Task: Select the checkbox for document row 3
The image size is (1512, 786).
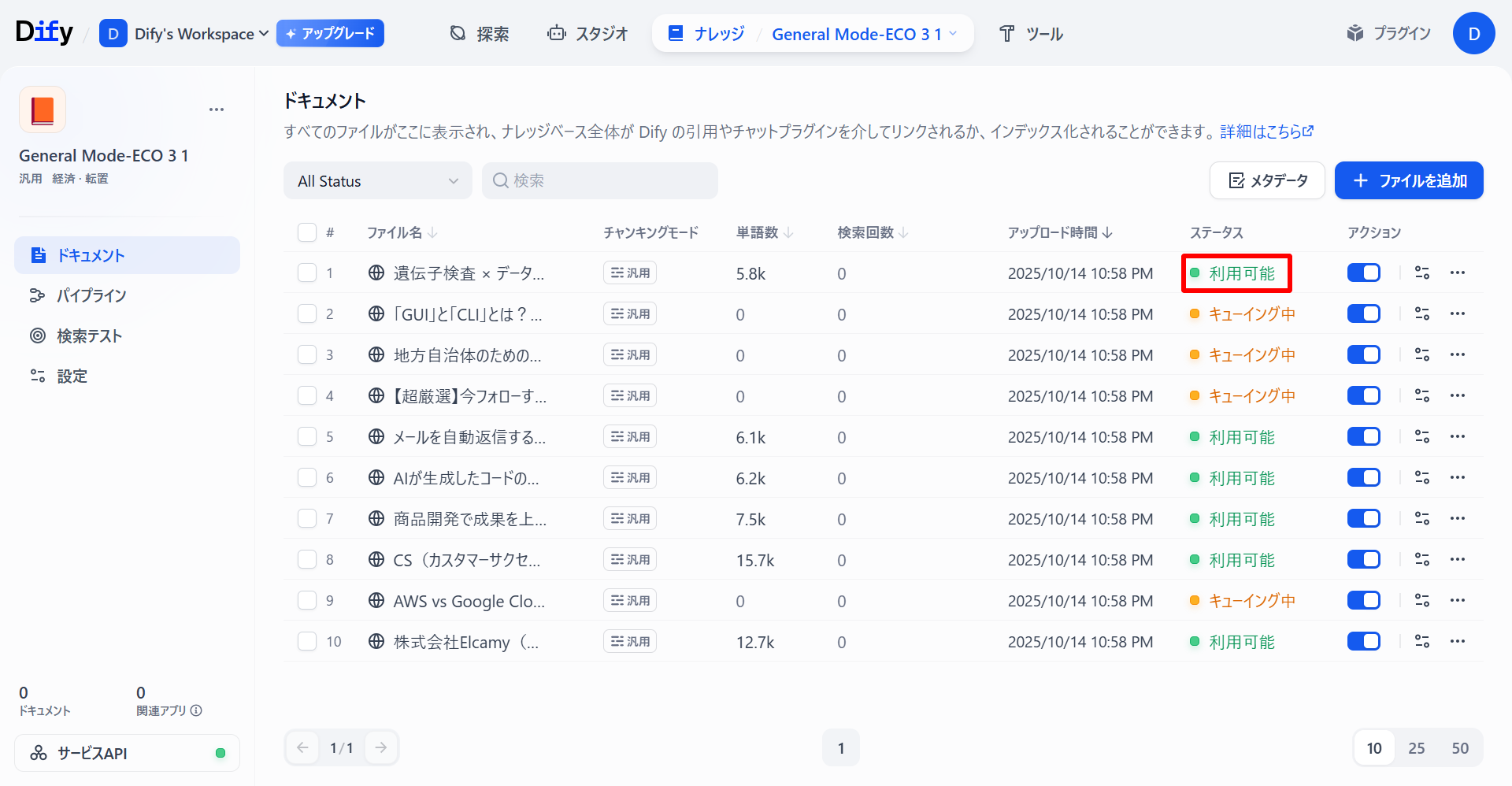Action: tap(307, 354)
